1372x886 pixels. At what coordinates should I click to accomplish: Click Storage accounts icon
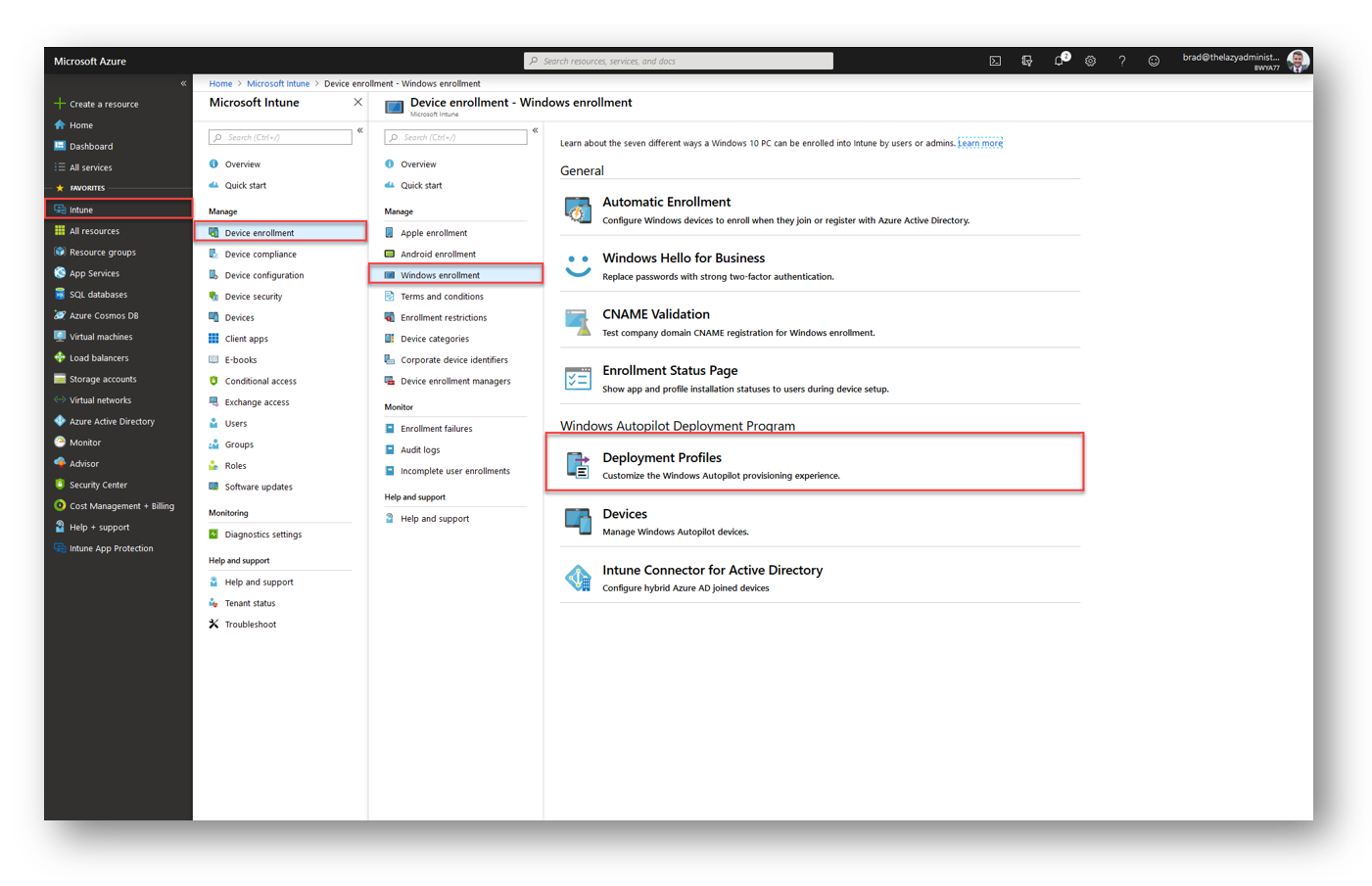tap(60, 379)
